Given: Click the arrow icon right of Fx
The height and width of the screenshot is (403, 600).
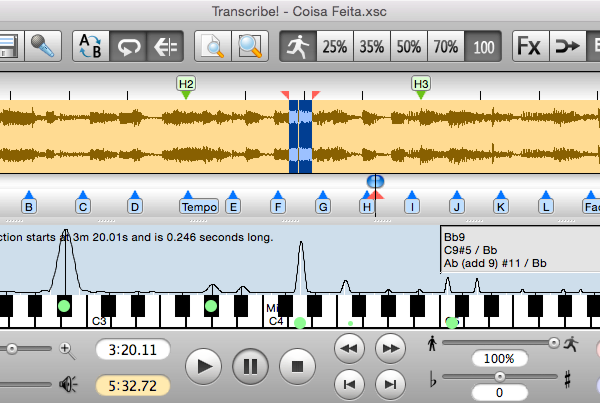Looking at the screenshot, I should click(x=568, y=46).
